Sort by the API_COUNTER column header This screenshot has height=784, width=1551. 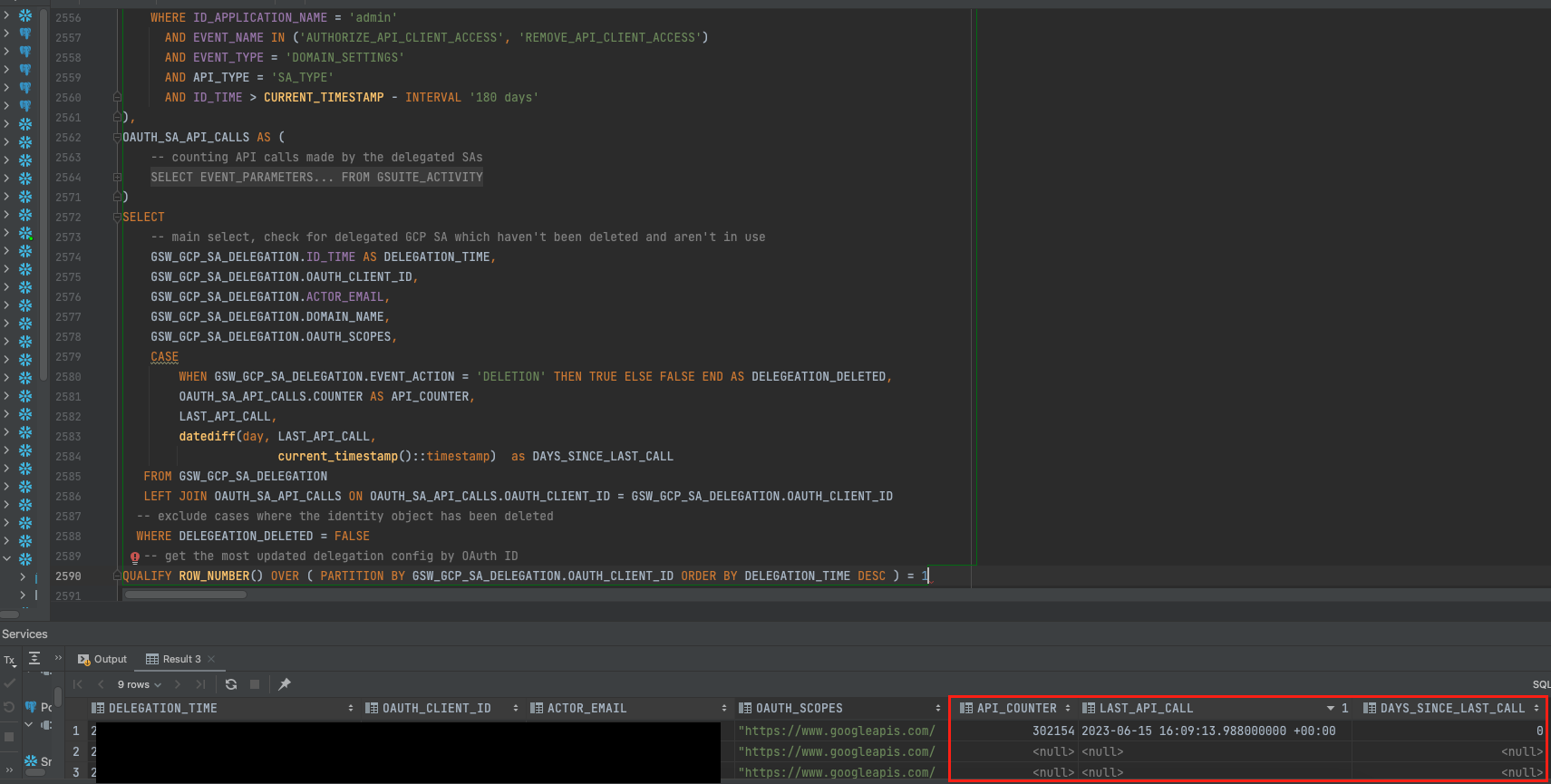1016,708
